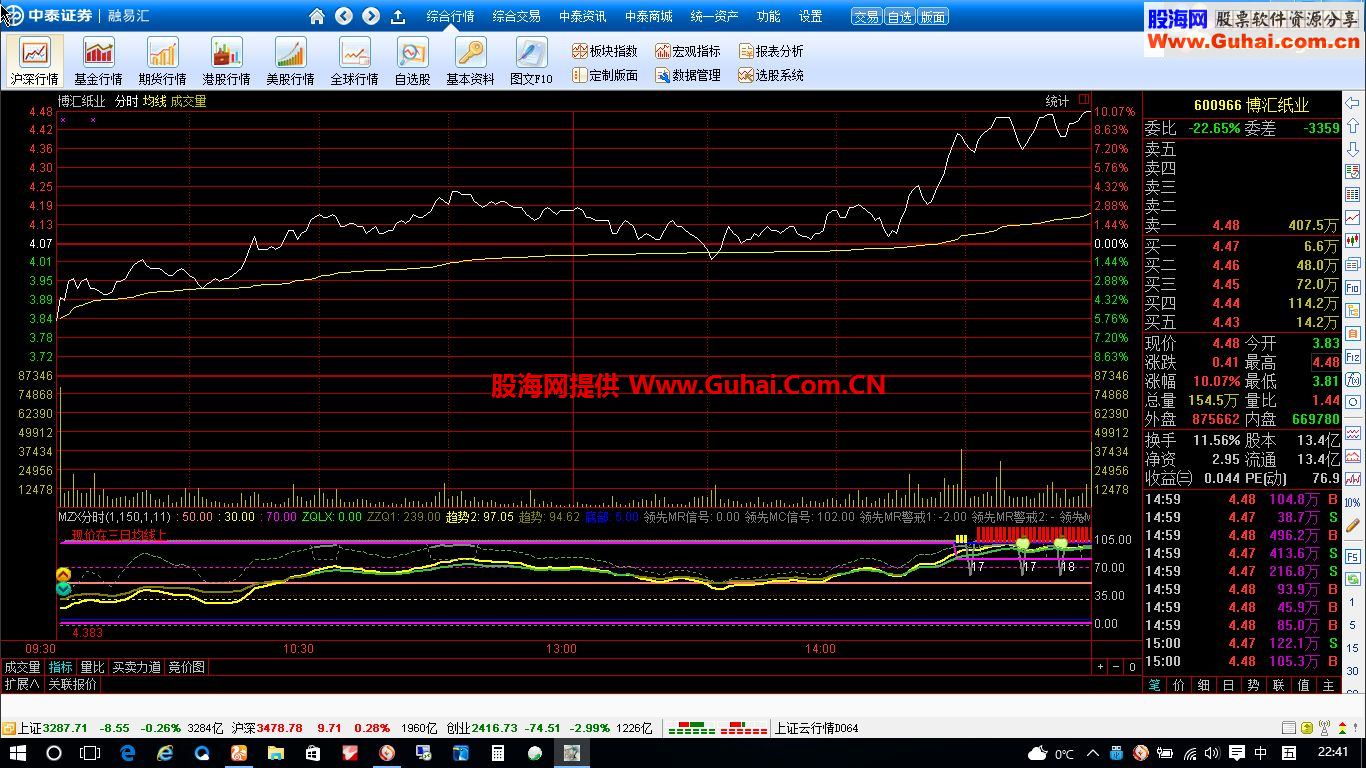The image size is (1366, 768).
Task: Click F10 icon in right sidebar
Action: pos(1353,287)
